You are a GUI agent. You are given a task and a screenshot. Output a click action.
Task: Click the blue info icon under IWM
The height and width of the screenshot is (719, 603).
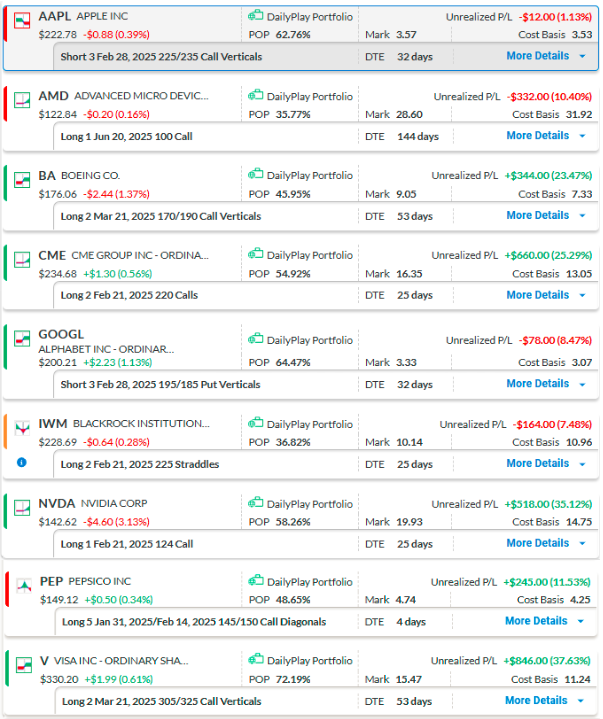22,462
